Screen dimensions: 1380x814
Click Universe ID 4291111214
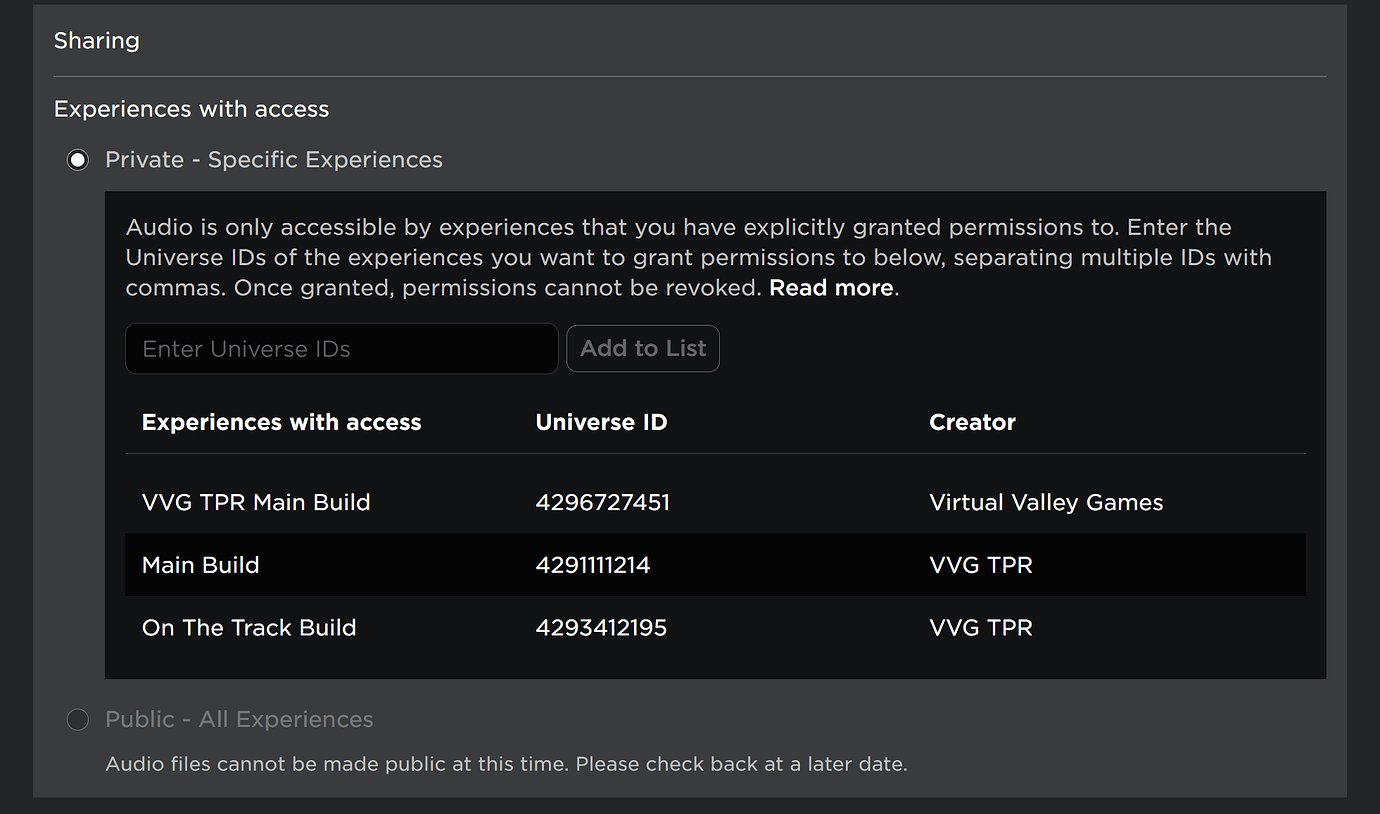click(x=593, y=564)
